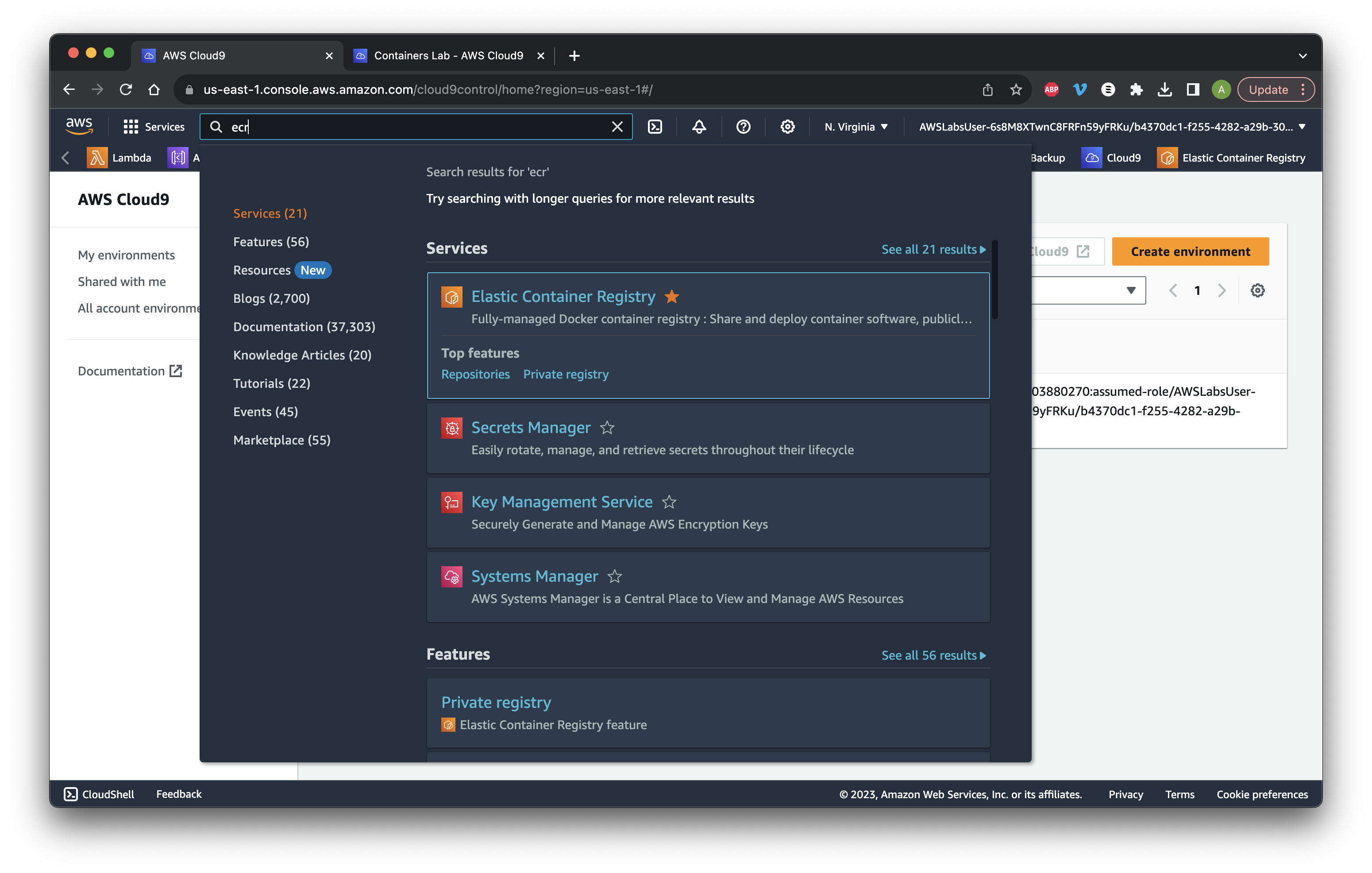Open tab search dropdown chevron
Screen dimensions: 1372x873
(x=1303, y=56)
